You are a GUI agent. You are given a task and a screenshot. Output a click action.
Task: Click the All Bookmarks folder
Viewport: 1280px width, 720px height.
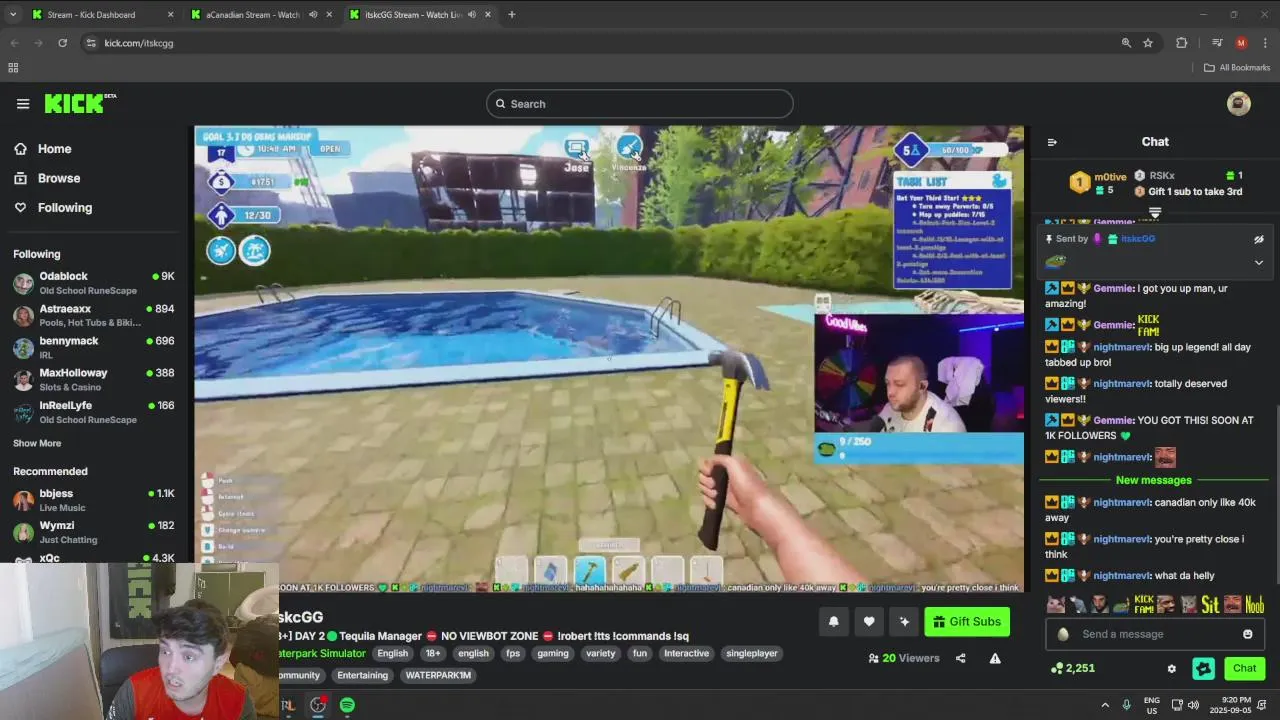1237,68
